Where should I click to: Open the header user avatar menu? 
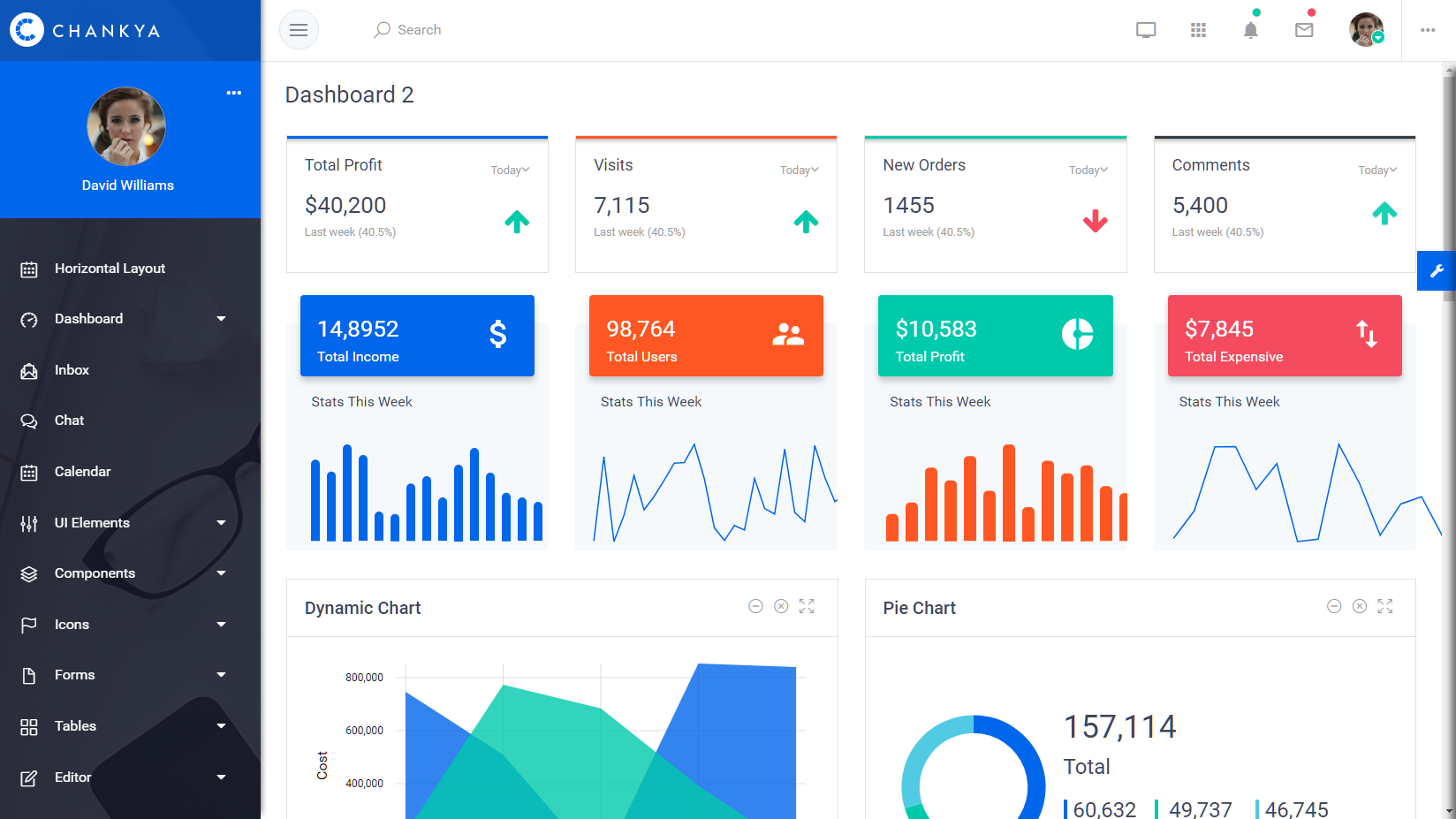(x=1367, y=30)
